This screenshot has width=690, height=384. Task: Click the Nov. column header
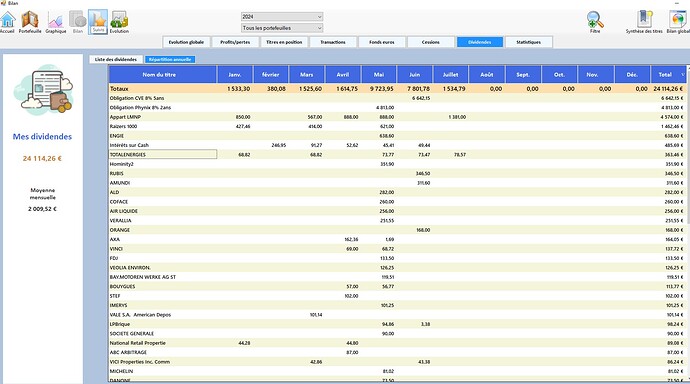point(596,75)
